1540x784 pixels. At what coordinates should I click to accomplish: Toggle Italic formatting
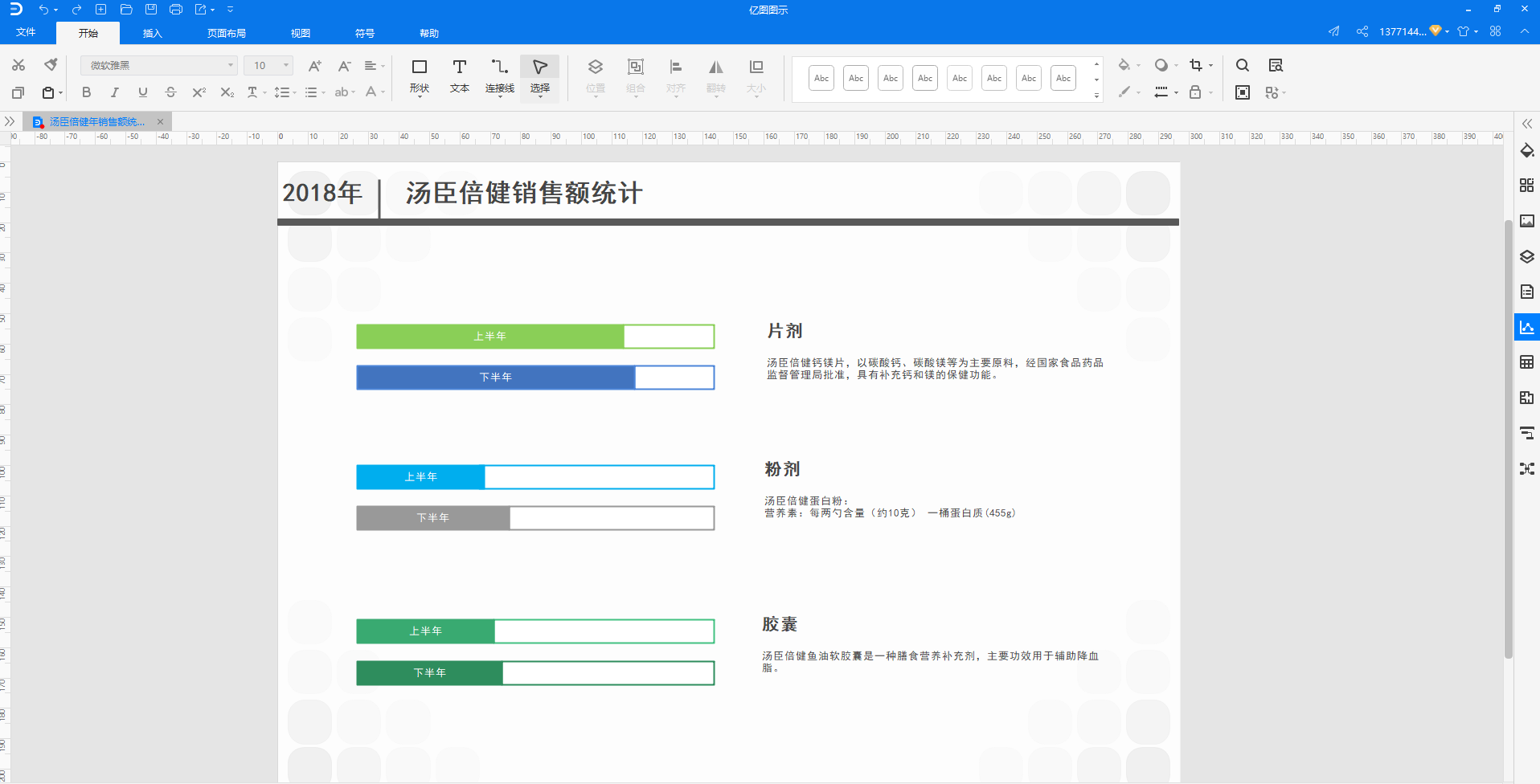pyautogui.click(x=115, y=92)
